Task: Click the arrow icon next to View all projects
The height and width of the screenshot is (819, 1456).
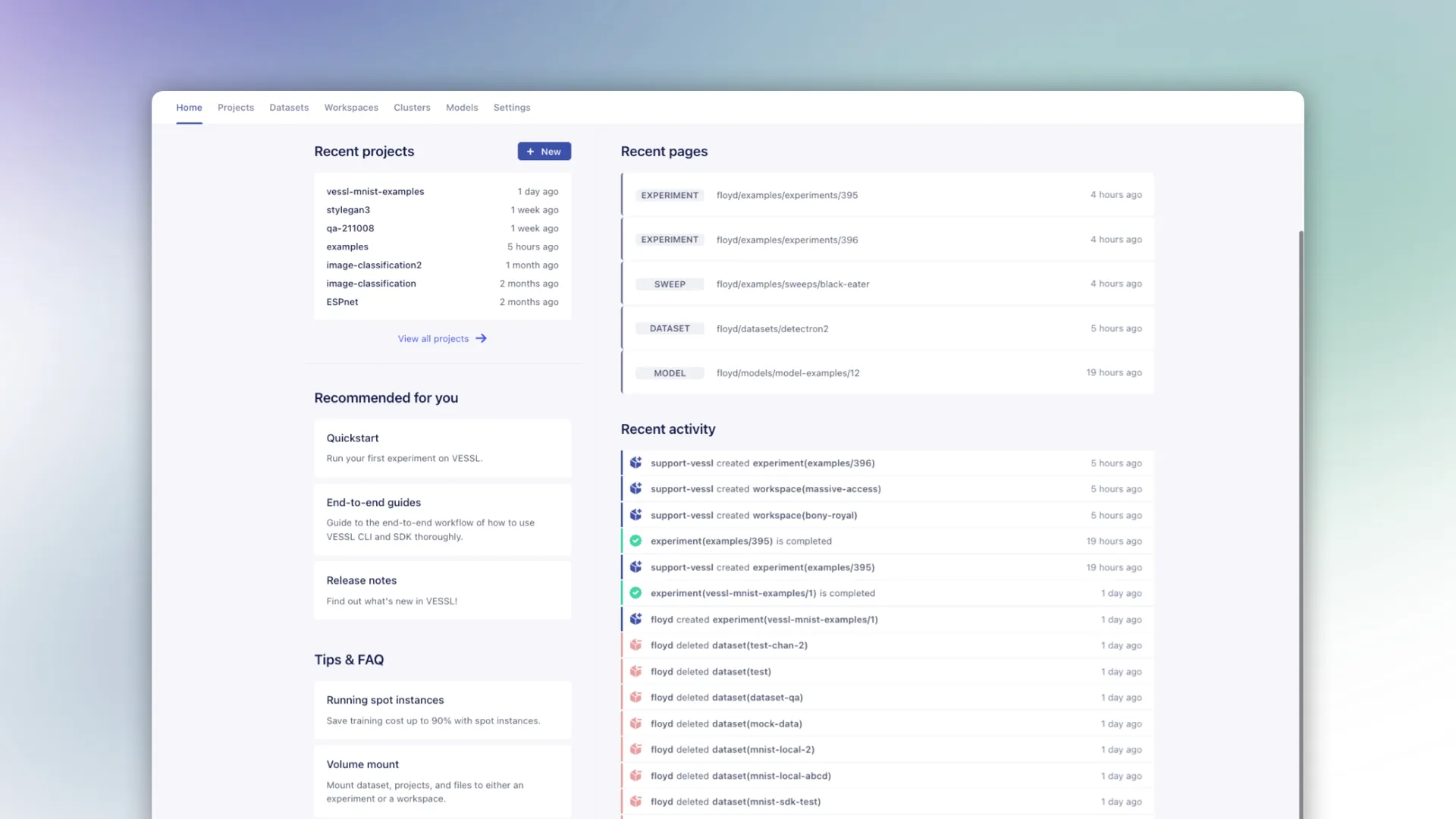Action: (x=481, y=338)
